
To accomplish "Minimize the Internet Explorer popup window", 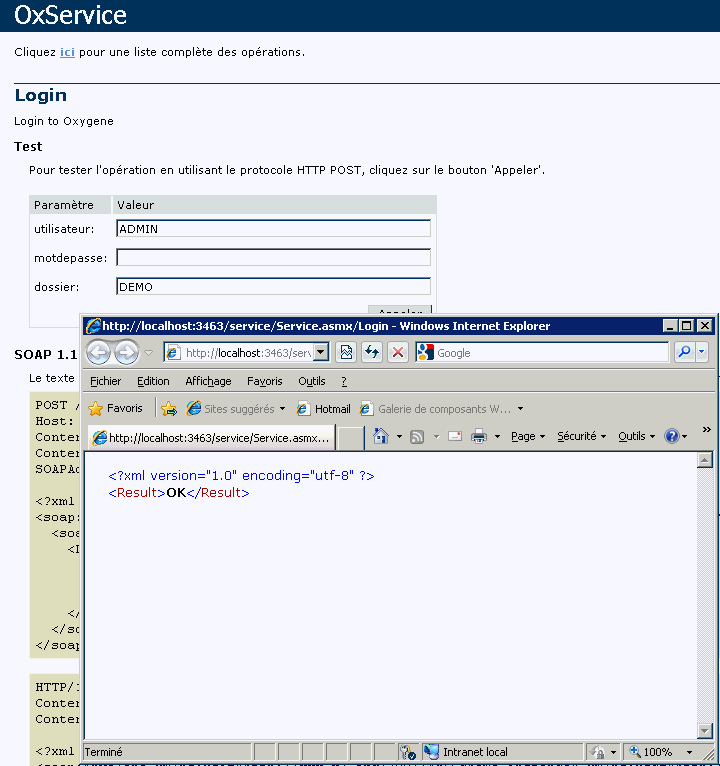I will [670, 325].
